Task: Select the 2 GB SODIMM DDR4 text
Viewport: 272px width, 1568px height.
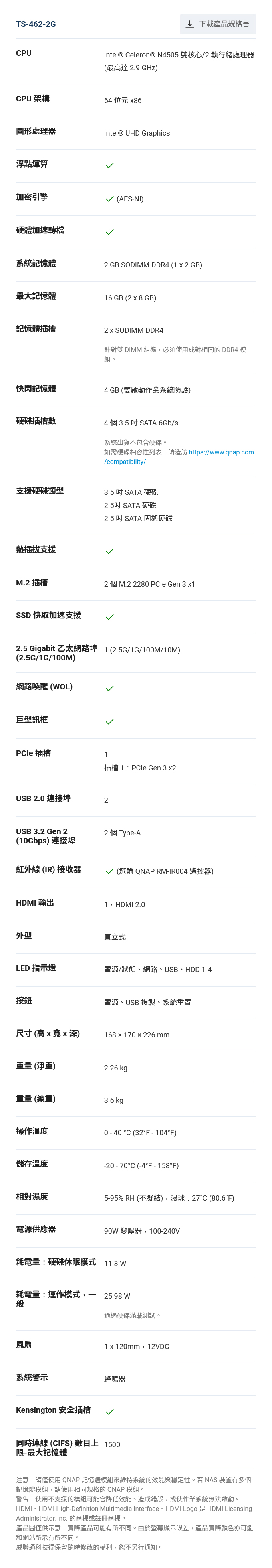Action: click(x=153, y=265)
